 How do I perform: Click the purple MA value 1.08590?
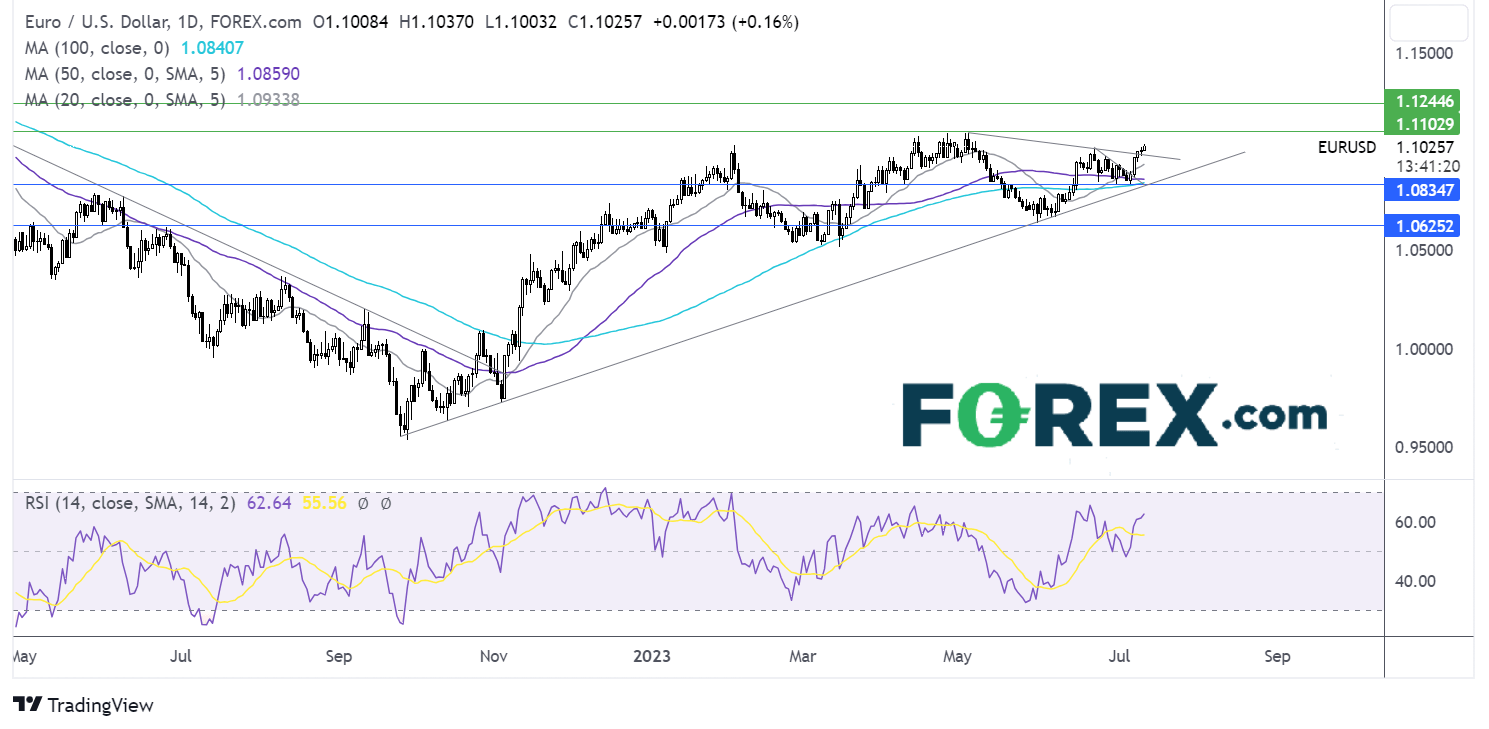point(267,74)
